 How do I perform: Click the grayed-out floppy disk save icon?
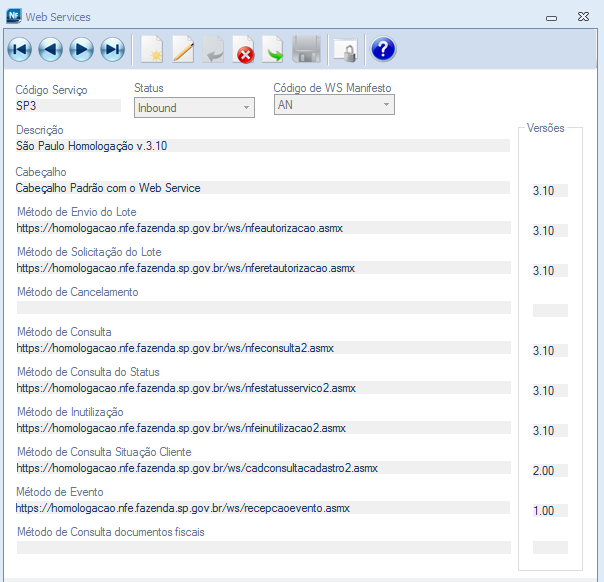[x=306, y=49]
